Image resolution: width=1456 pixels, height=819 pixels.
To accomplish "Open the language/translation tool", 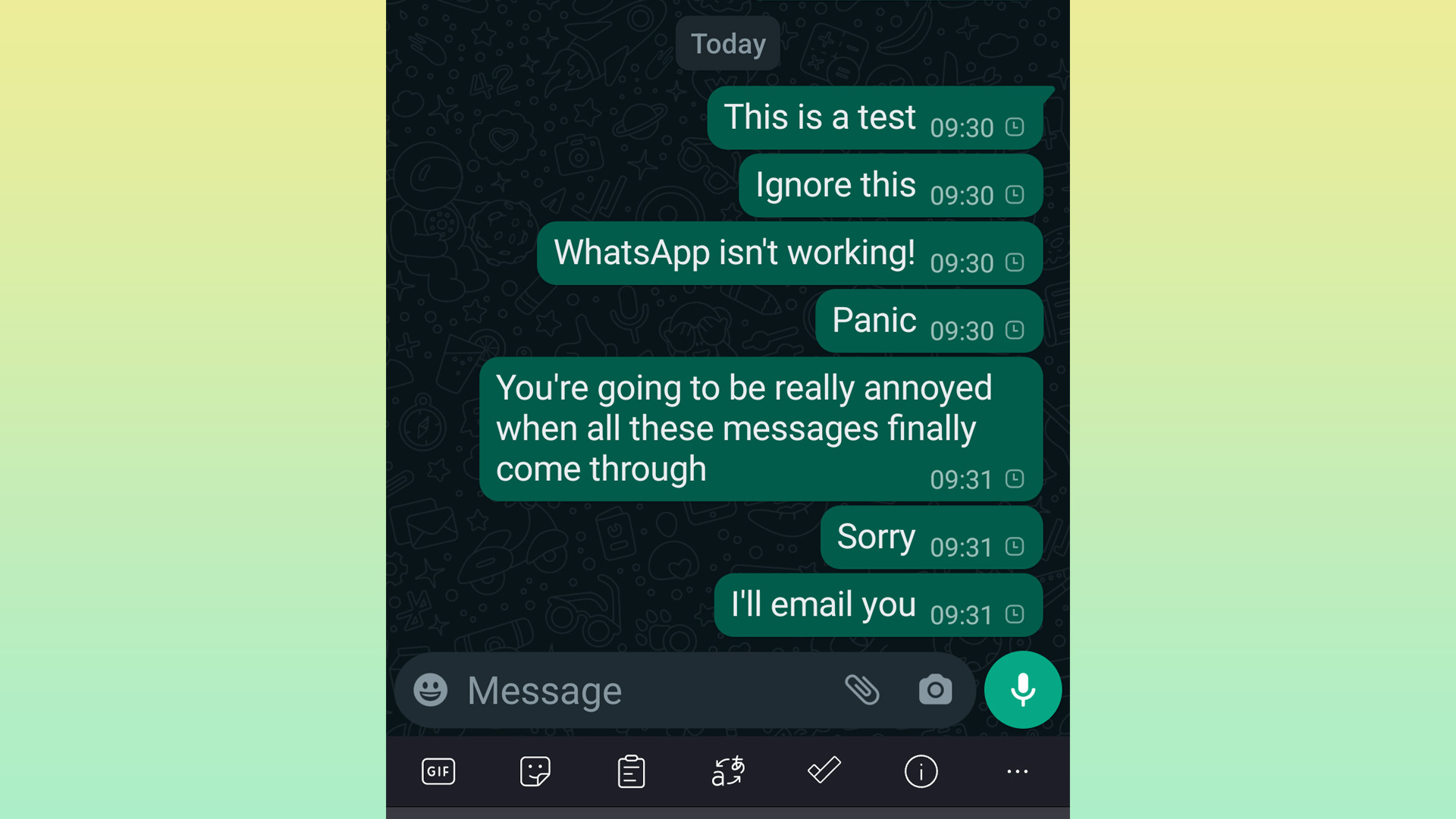I will pos(727,770).
